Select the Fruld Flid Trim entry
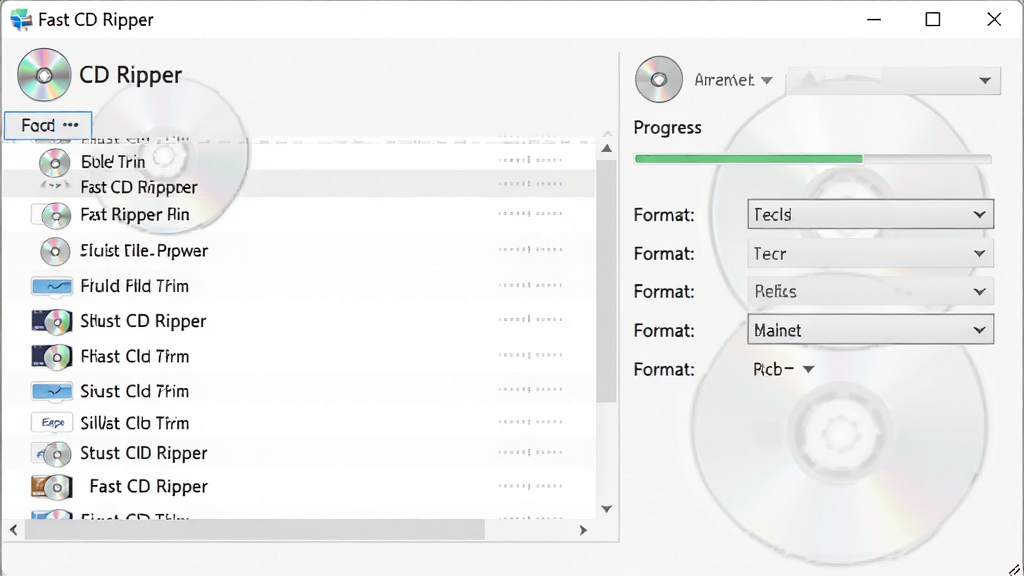1024x576 pixels. point(299,286)
